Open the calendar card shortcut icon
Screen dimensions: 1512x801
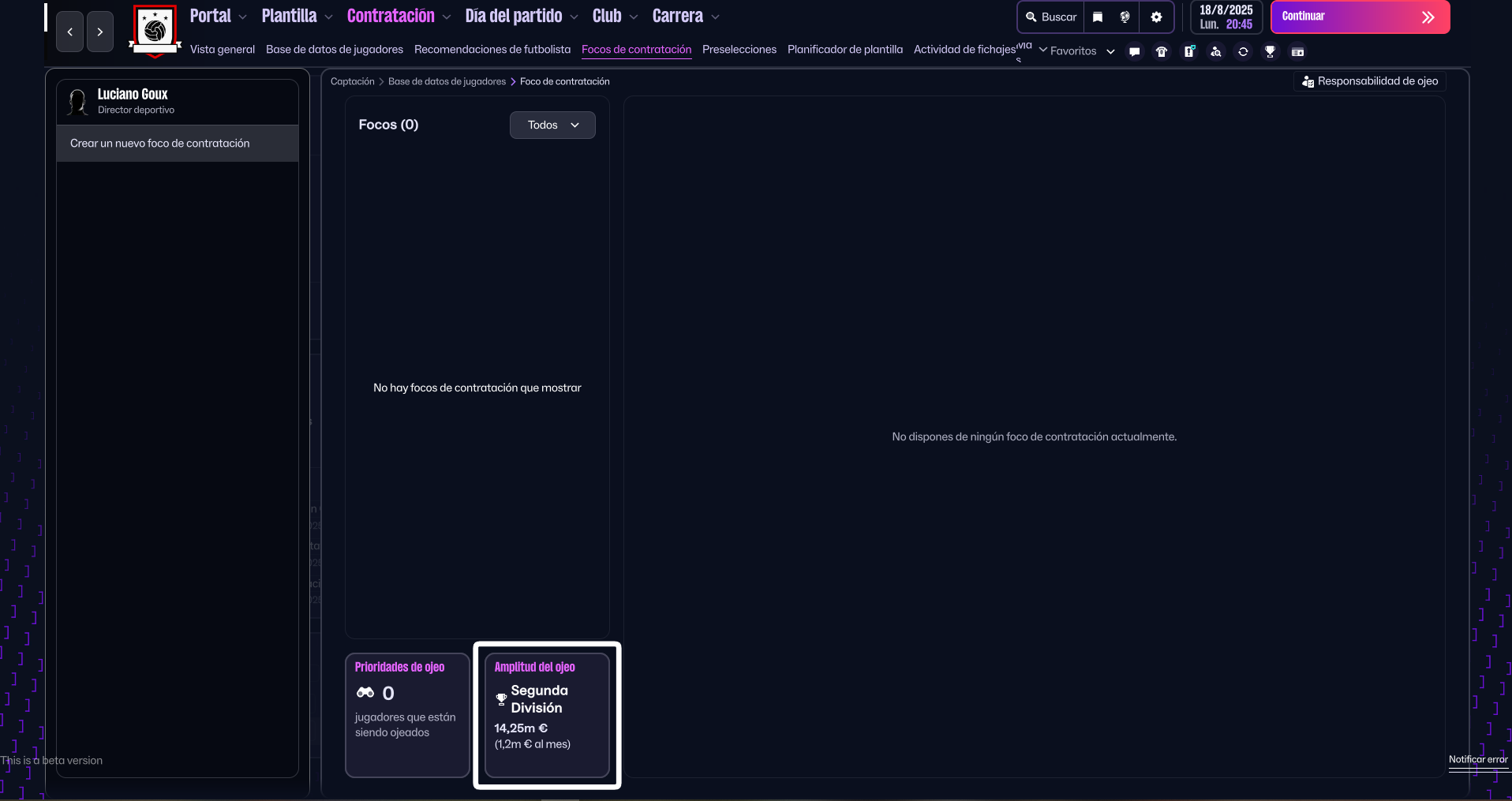[1297, 51]
